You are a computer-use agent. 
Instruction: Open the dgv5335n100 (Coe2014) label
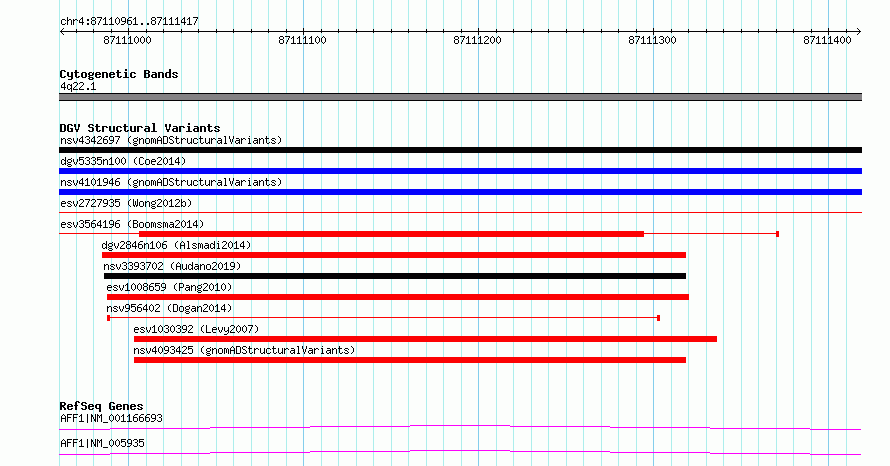[x=123, y=161]
